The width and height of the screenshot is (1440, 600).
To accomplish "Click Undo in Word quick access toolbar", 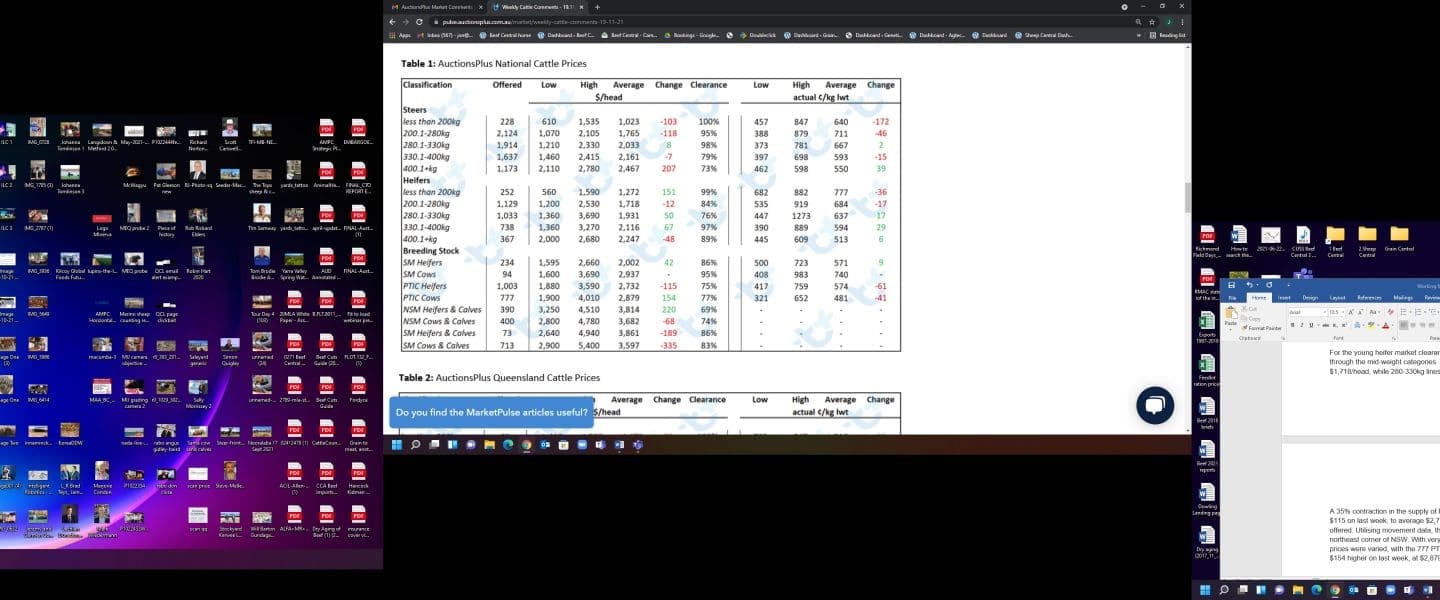I will tap(1249, 285).
